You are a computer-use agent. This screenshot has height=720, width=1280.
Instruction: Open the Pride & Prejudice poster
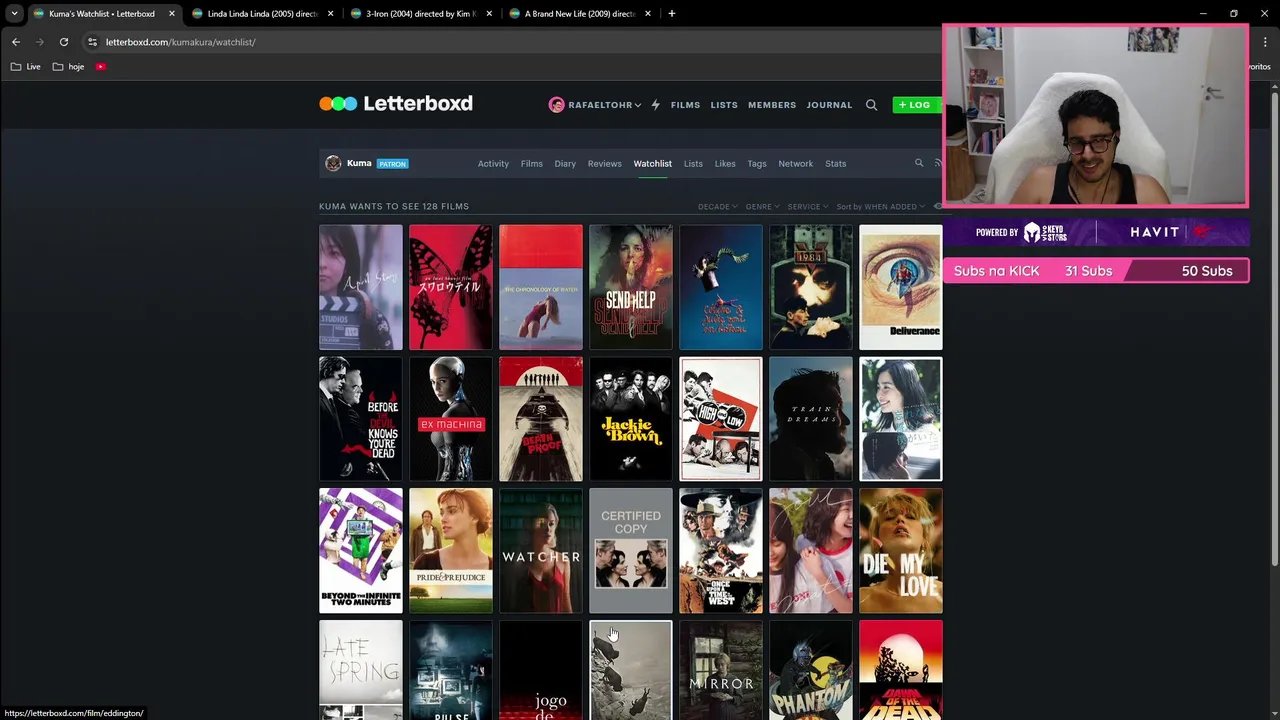451,551
